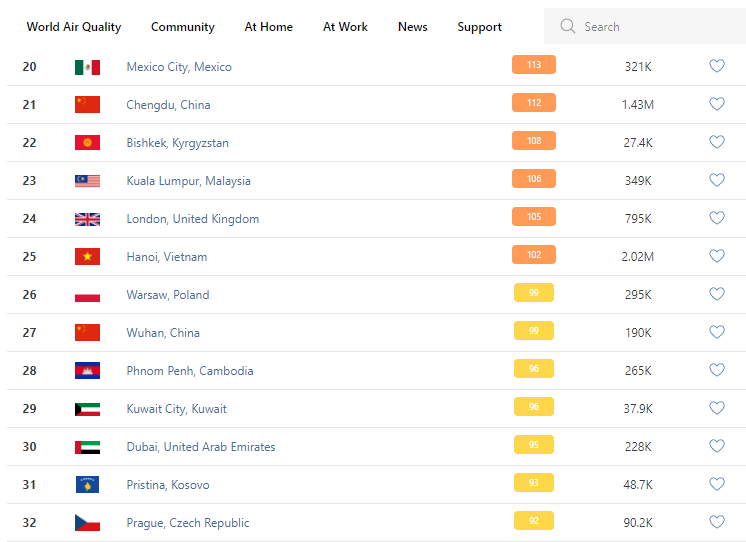This screenshot has height=542, width=746.
Task: Open the Chengdu, China city link
Action: (168, 105)
